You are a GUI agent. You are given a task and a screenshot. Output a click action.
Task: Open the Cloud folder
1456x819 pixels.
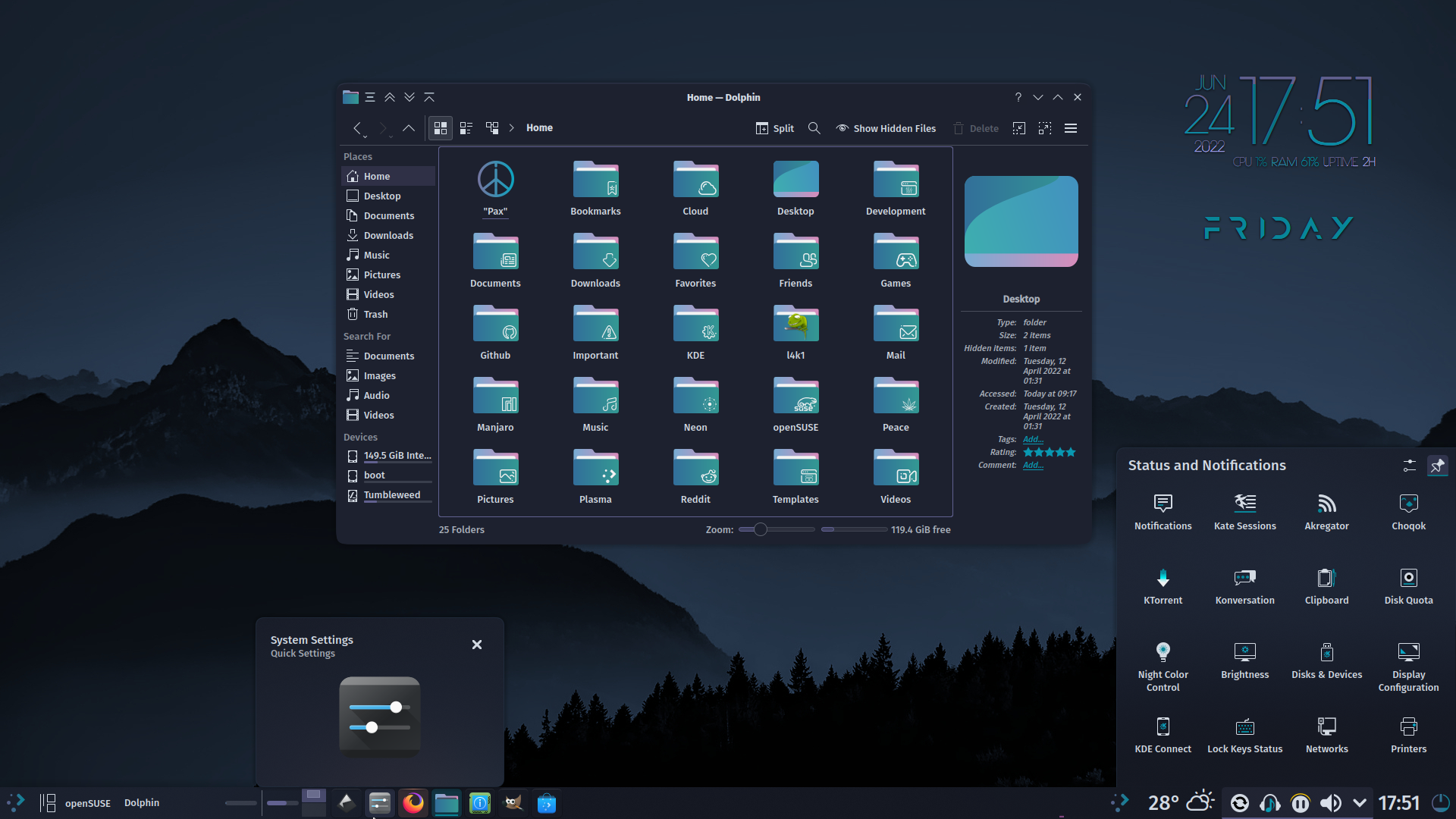pyautogui.click(x=695, y=188)
